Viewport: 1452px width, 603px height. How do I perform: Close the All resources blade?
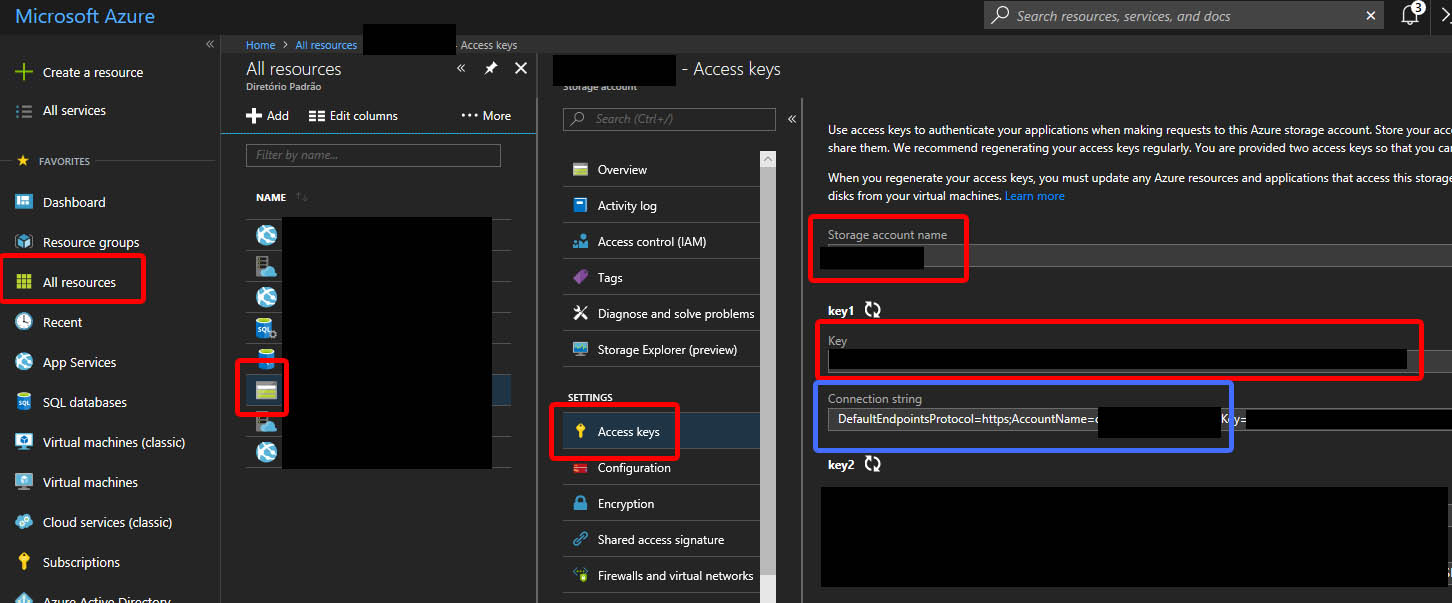[x=520, y=68]
